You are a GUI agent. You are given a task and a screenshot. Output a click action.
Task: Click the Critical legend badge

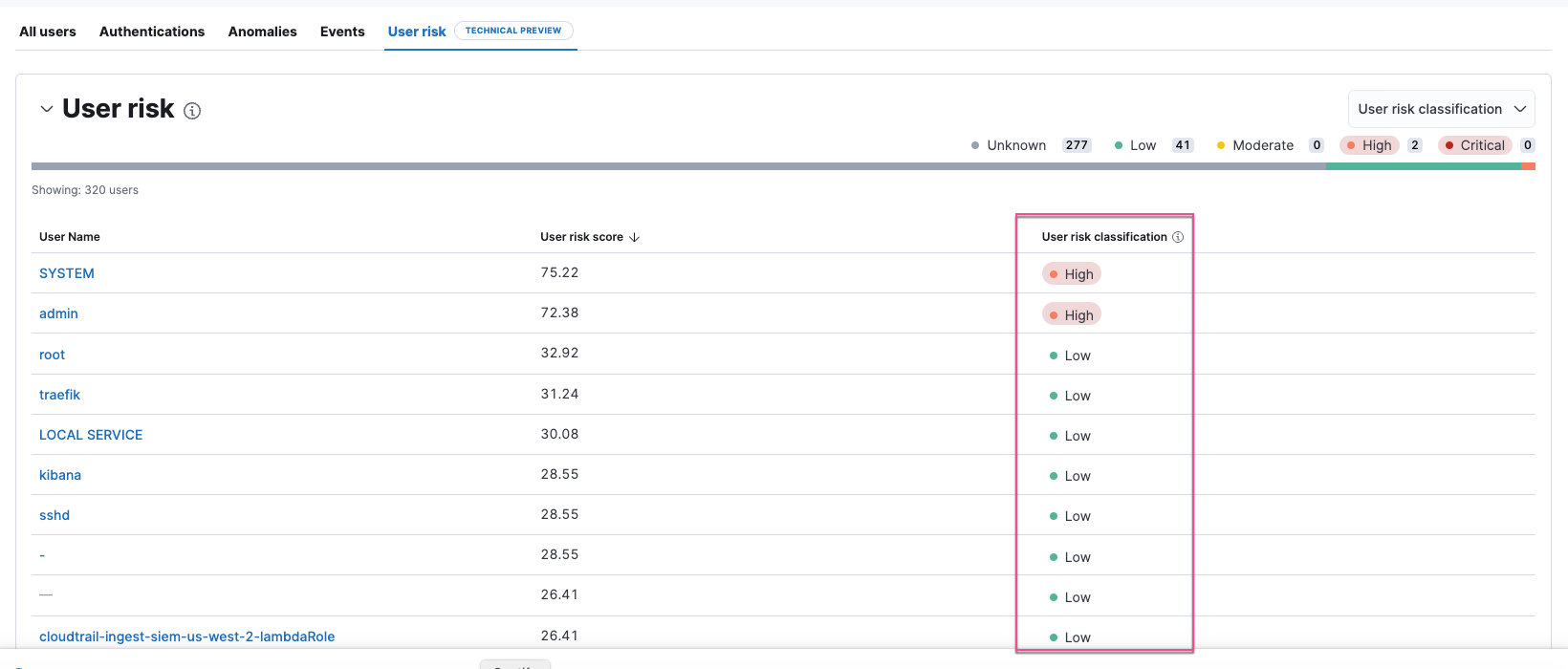coord(1474,145)
